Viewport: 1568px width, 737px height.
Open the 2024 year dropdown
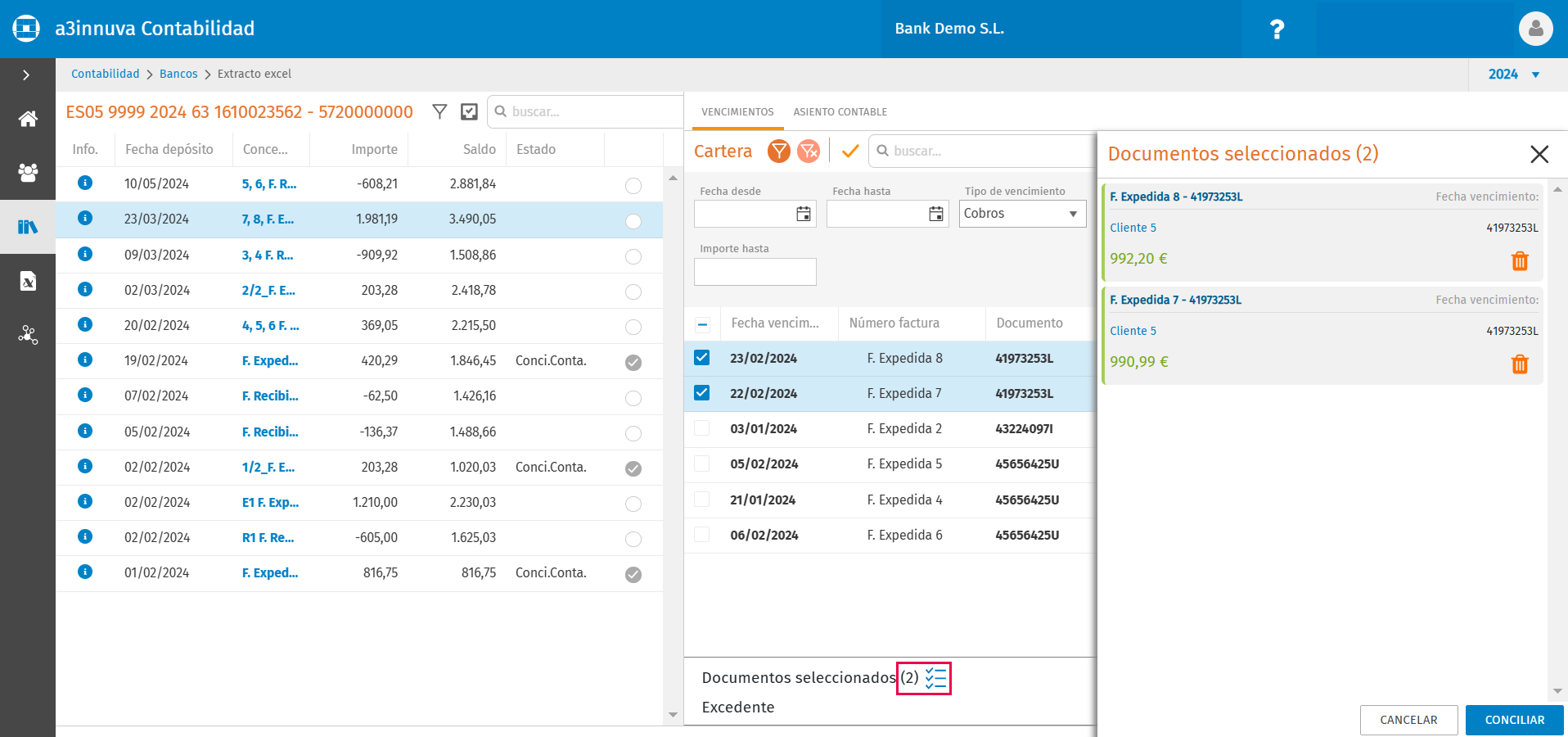point(1514,74)
